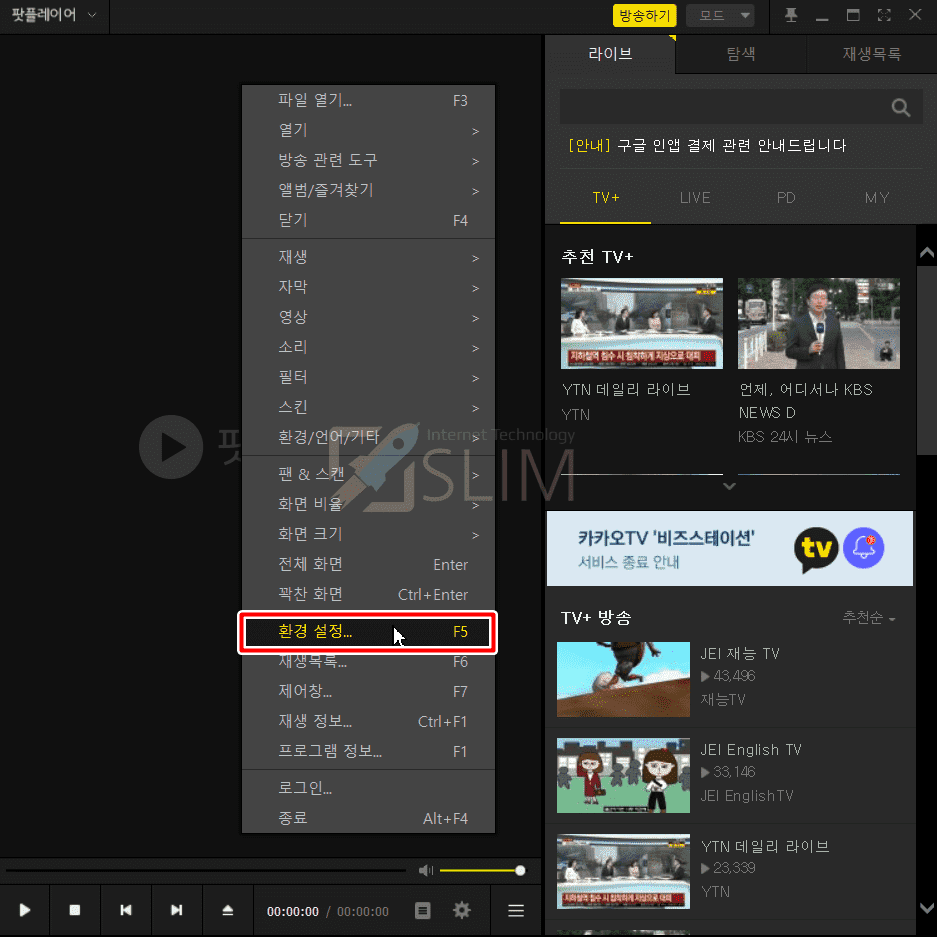Image resolution: width=937 pixels, height=937 pixels.
Task: Open the 추천순 sort dropdown
Action: (x=868, y=617)
